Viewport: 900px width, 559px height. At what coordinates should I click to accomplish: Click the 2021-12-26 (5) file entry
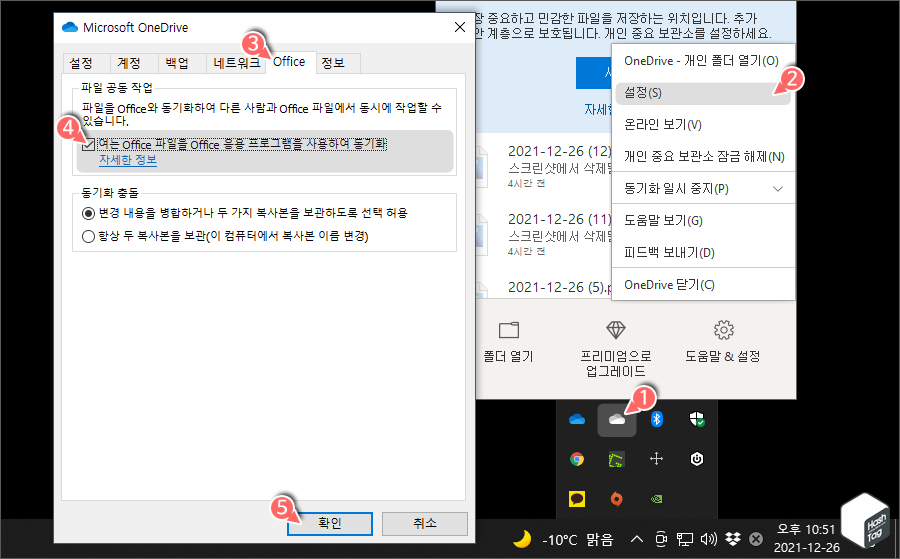coord(544,287)
